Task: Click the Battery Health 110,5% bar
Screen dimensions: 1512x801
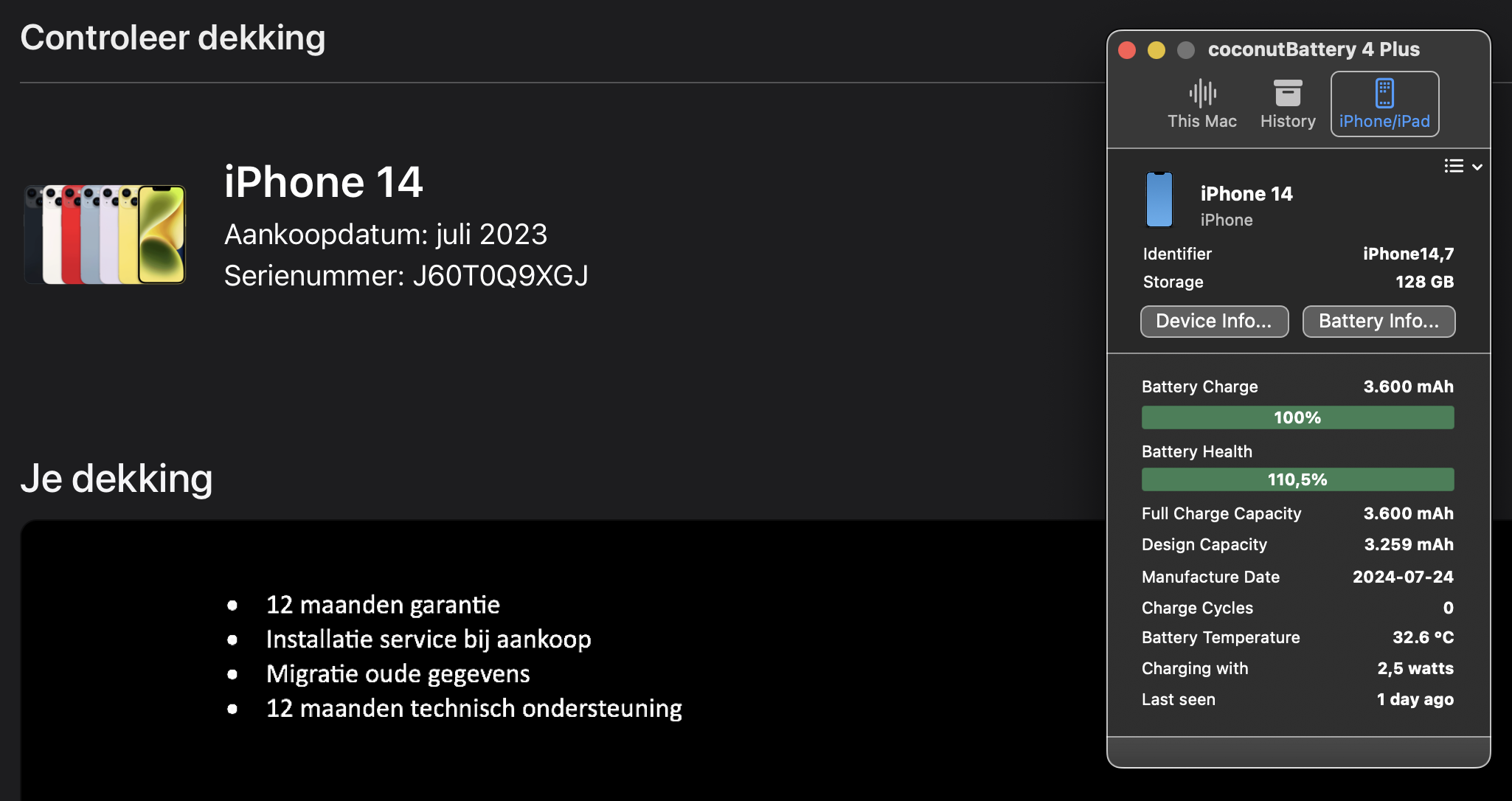Action: point(1297,479)
